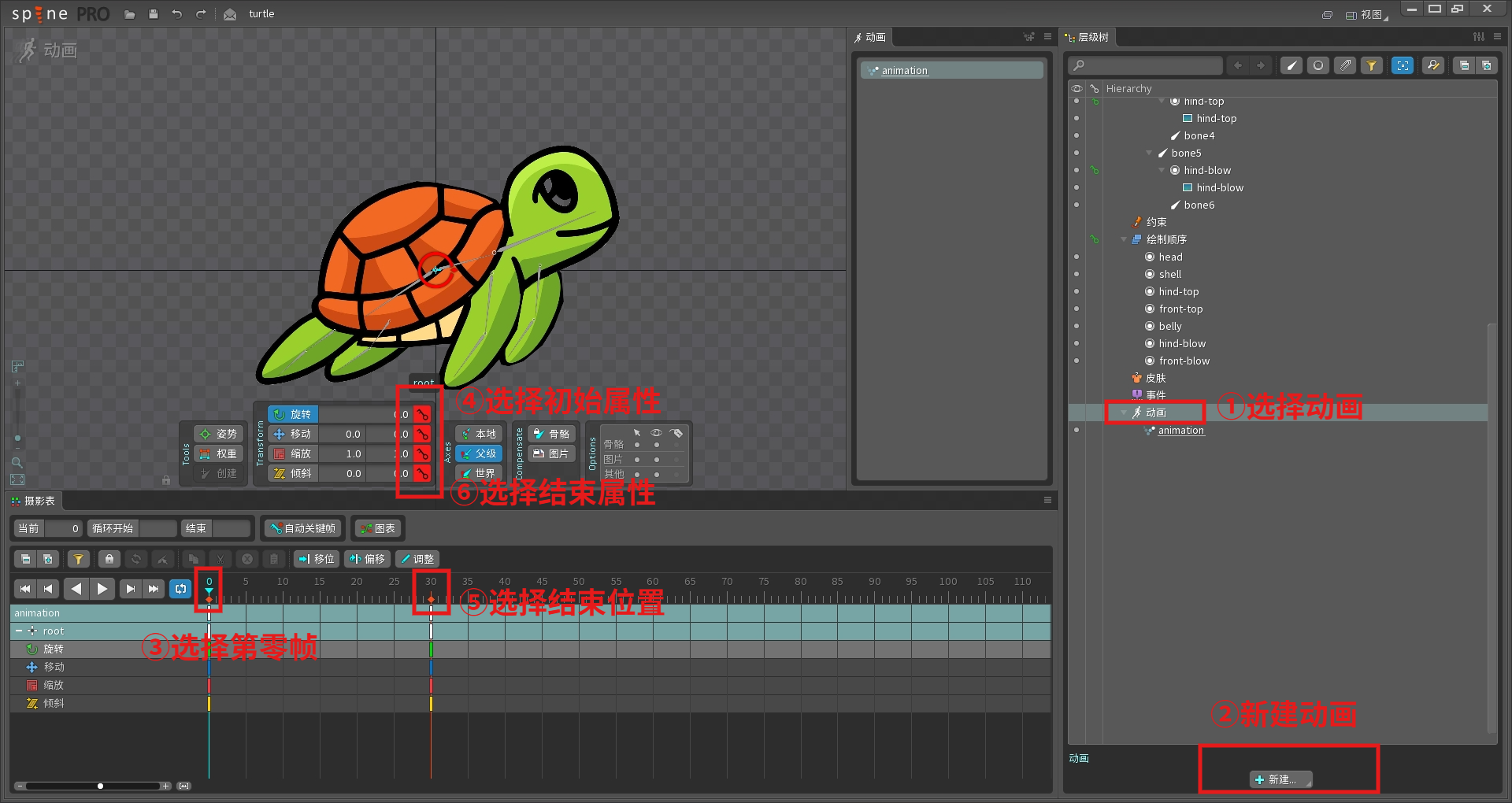This screenshot has height=803, width=1512.
Task: Click the dopesheet zoom slider handle
Action: [x=100, y=786]
